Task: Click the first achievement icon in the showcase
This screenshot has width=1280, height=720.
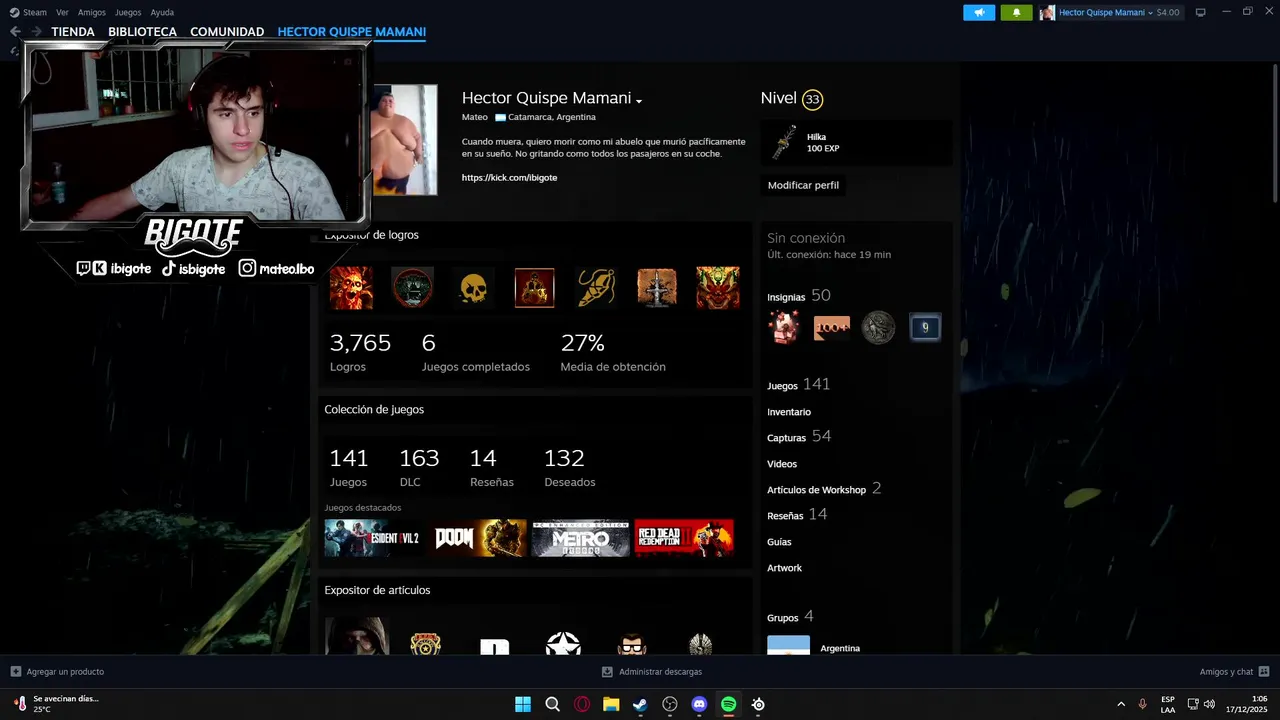Action: pyautogui.click(x=351, y=288)
